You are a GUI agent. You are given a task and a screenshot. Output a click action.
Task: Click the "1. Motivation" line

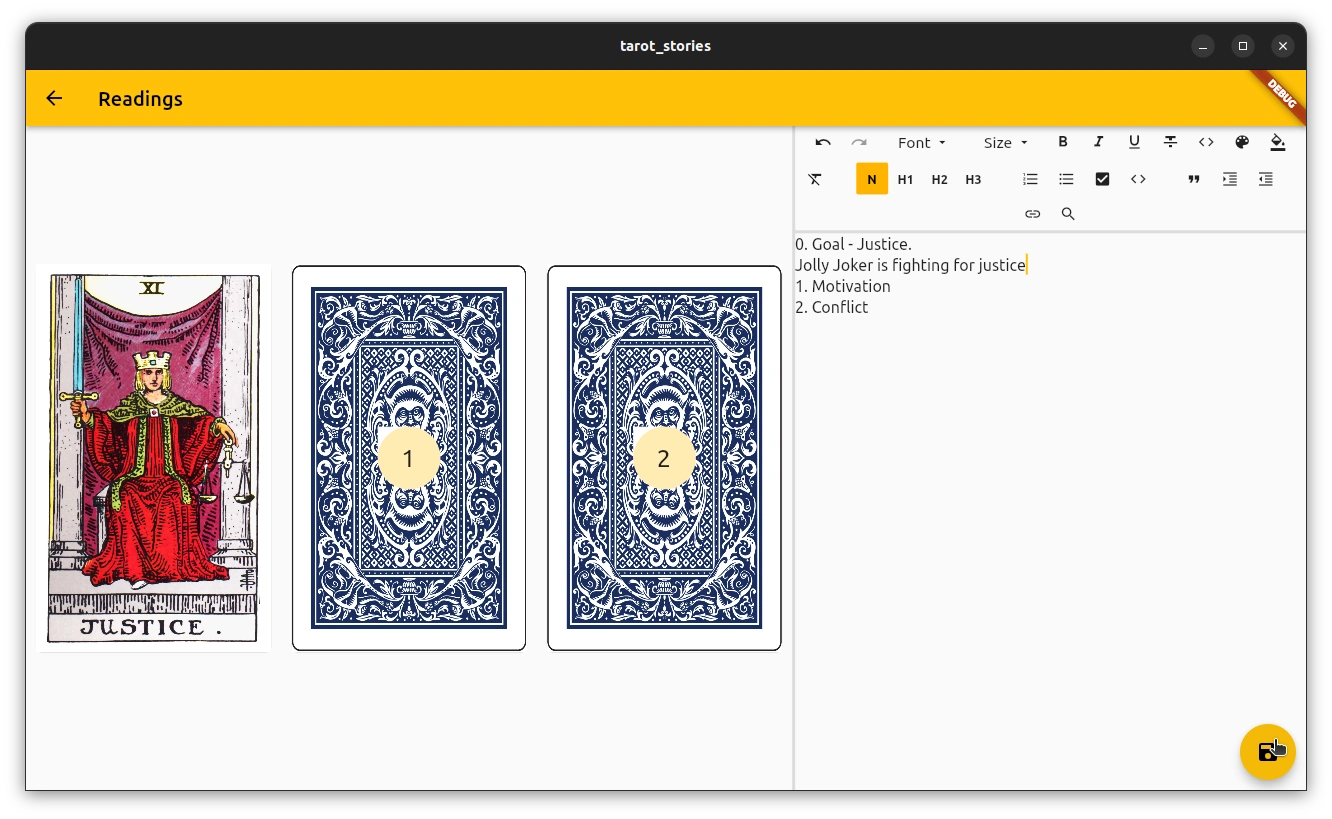coord(842,286)
